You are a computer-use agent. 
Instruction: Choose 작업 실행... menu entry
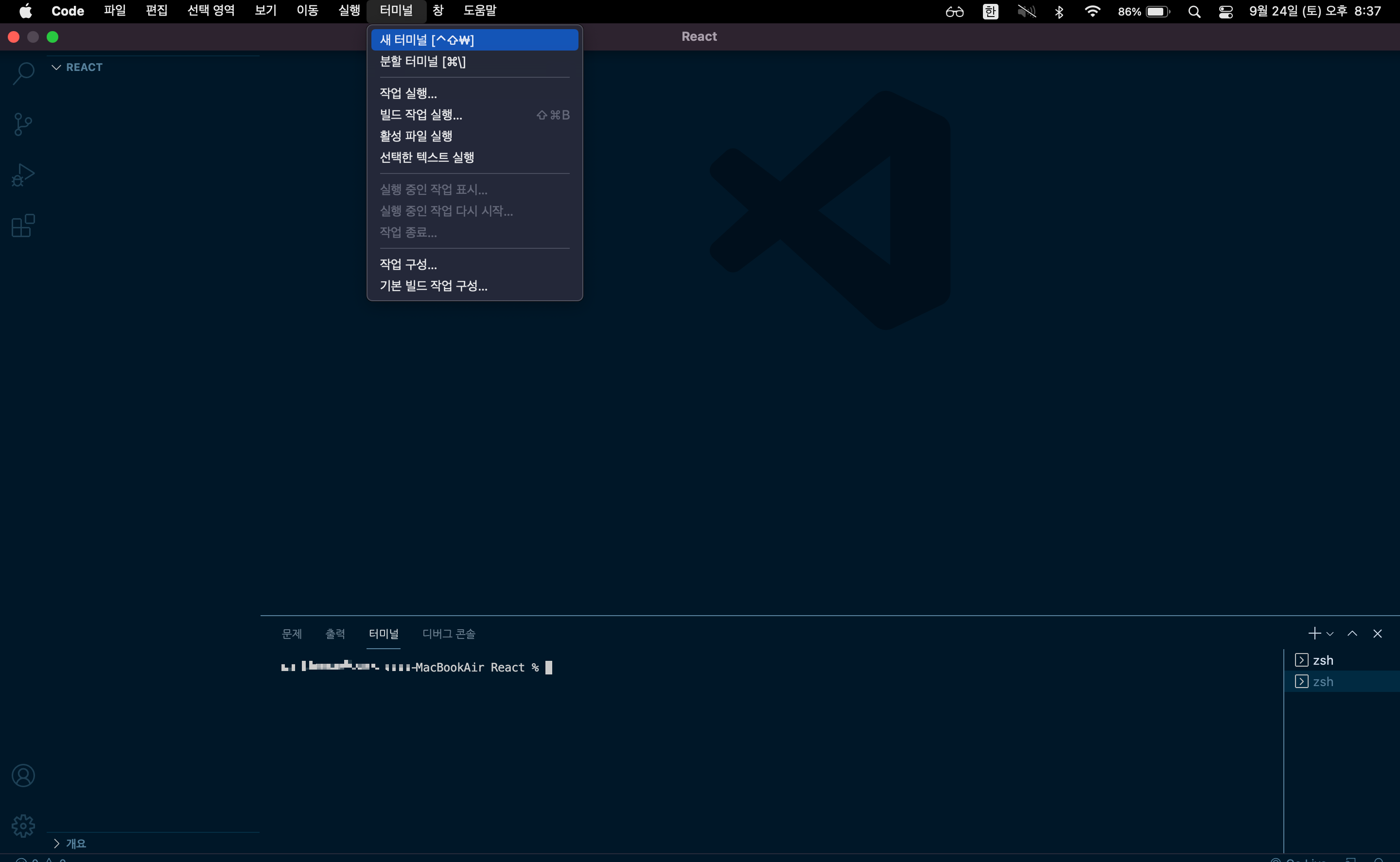(474, 93)
